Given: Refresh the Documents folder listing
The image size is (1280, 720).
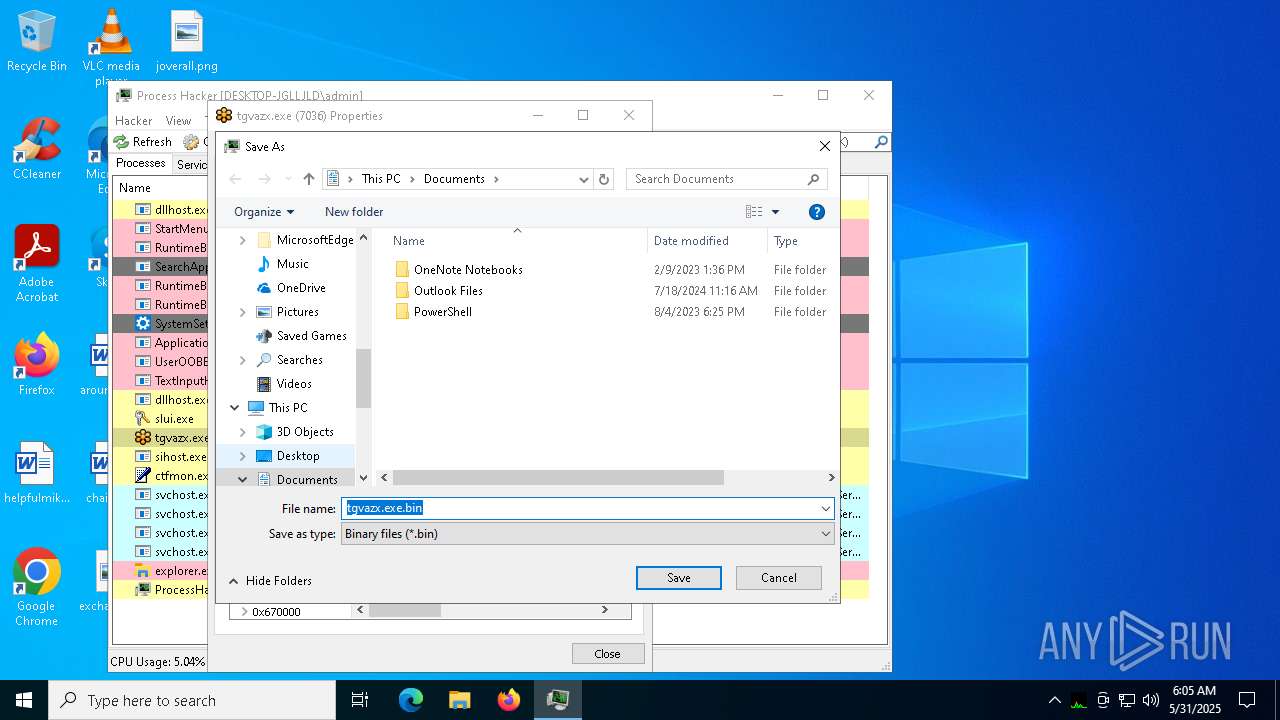Looking at the screenshot, I should [x=603, y=179].
